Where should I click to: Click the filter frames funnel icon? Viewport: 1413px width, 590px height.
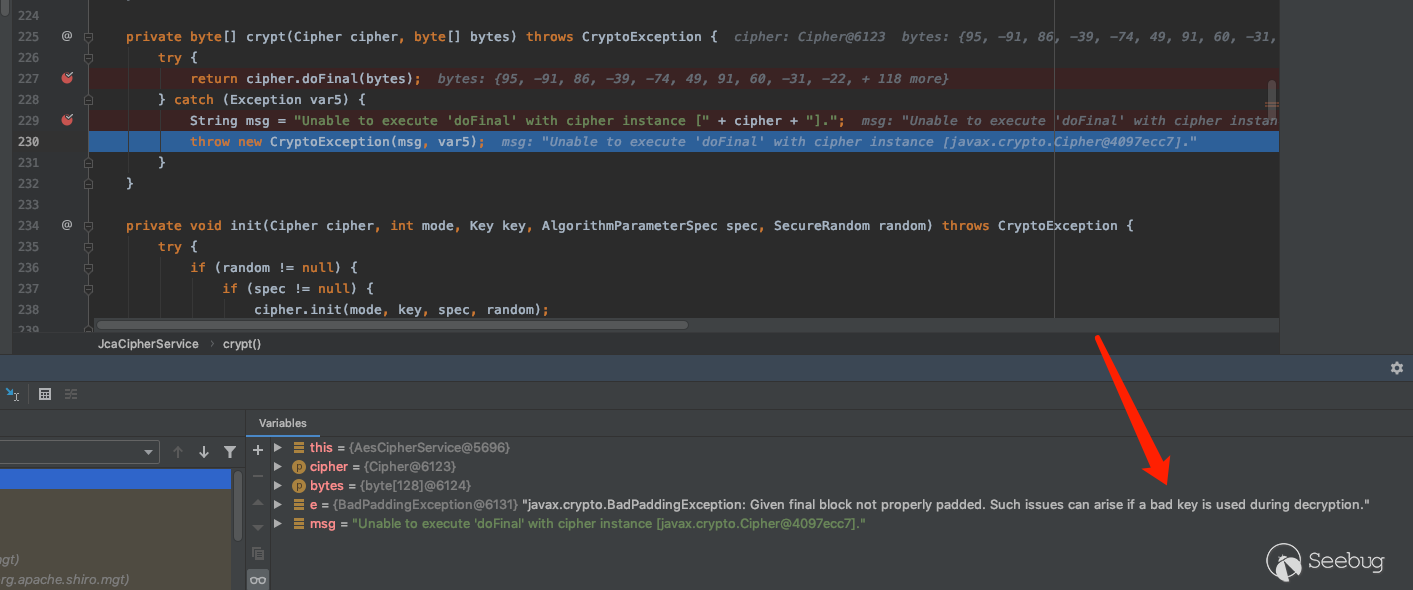point(230,452)
